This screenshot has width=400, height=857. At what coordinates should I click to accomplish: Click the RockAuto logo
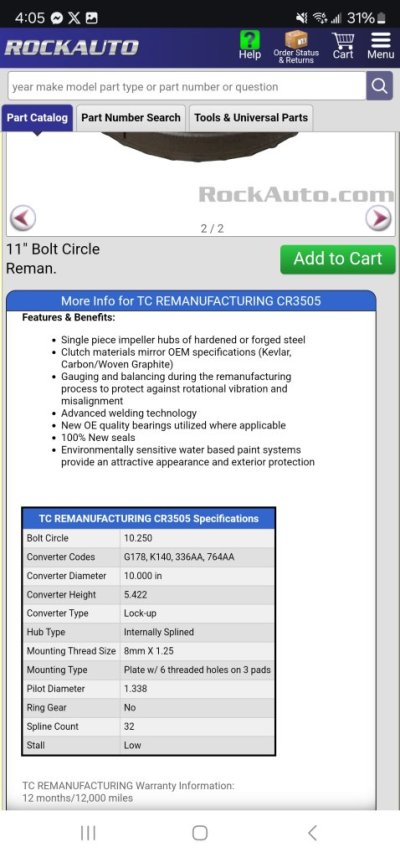[71, 48]
